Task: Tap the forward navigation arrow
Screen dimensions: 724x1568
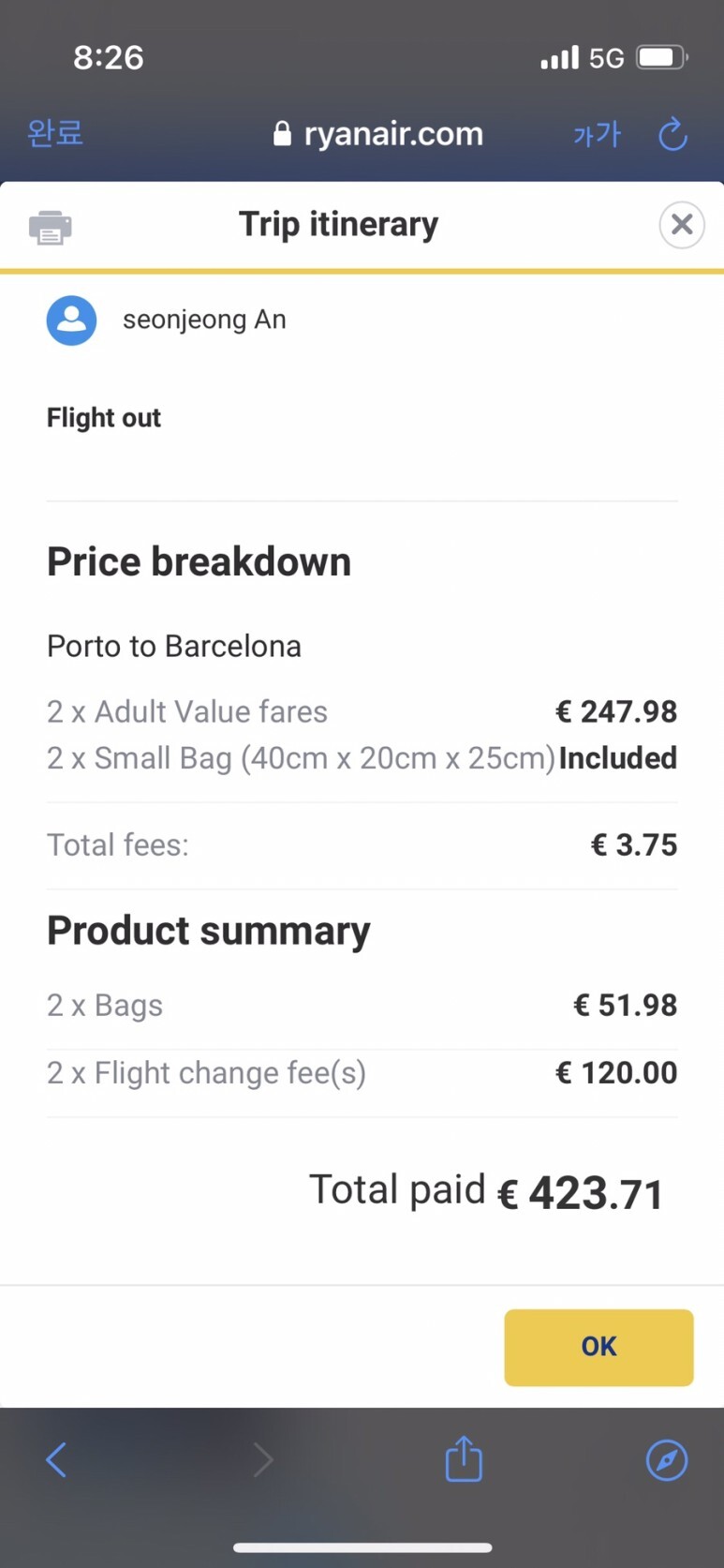Action: pos(263,1459)
